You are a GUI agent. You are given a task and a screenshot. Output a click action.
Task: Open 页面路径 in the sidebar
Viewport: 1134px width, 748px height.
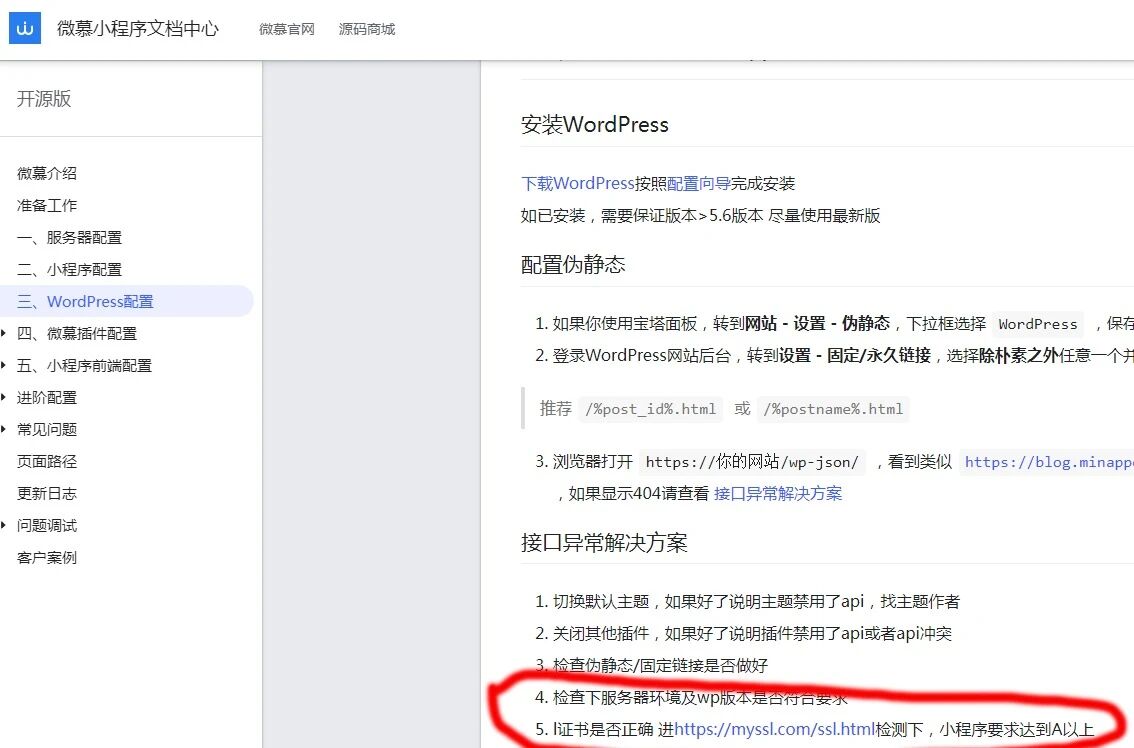point(47,461)
